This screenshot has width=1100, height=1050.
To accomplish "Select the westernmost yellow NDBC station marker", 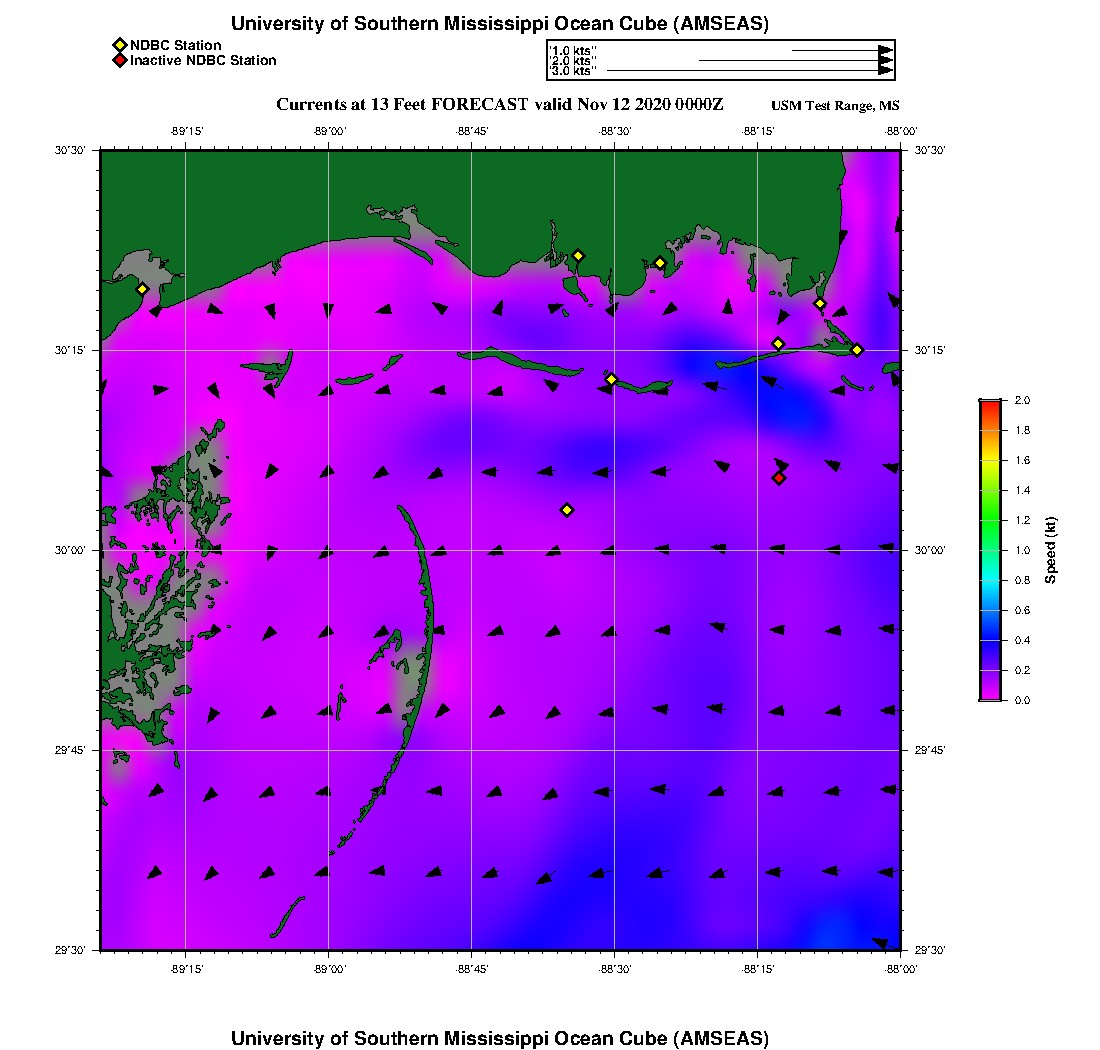I will (x=143, y=289).
